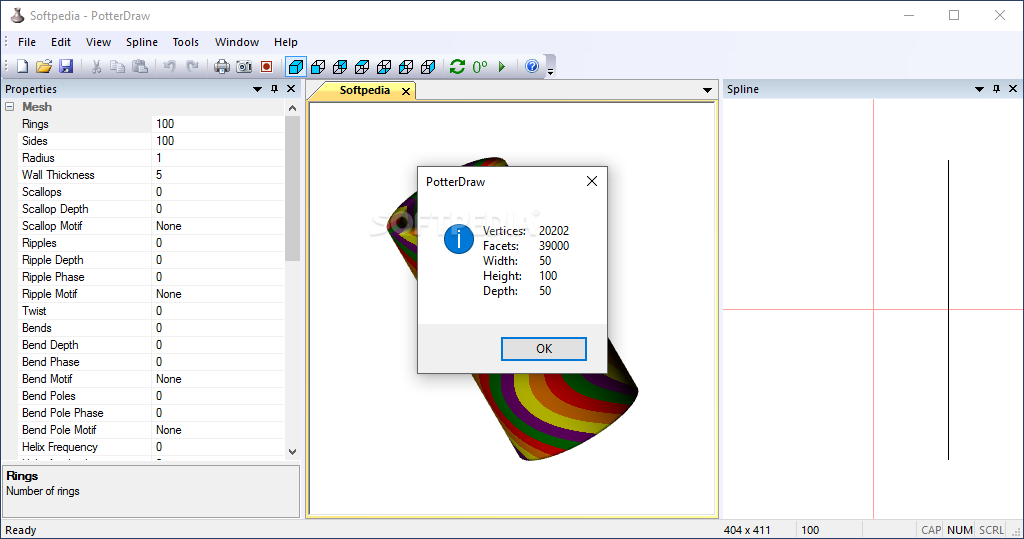Take a snapshot with the camera icon
This screenshot has height=539, width=1024.
[244, 66]
